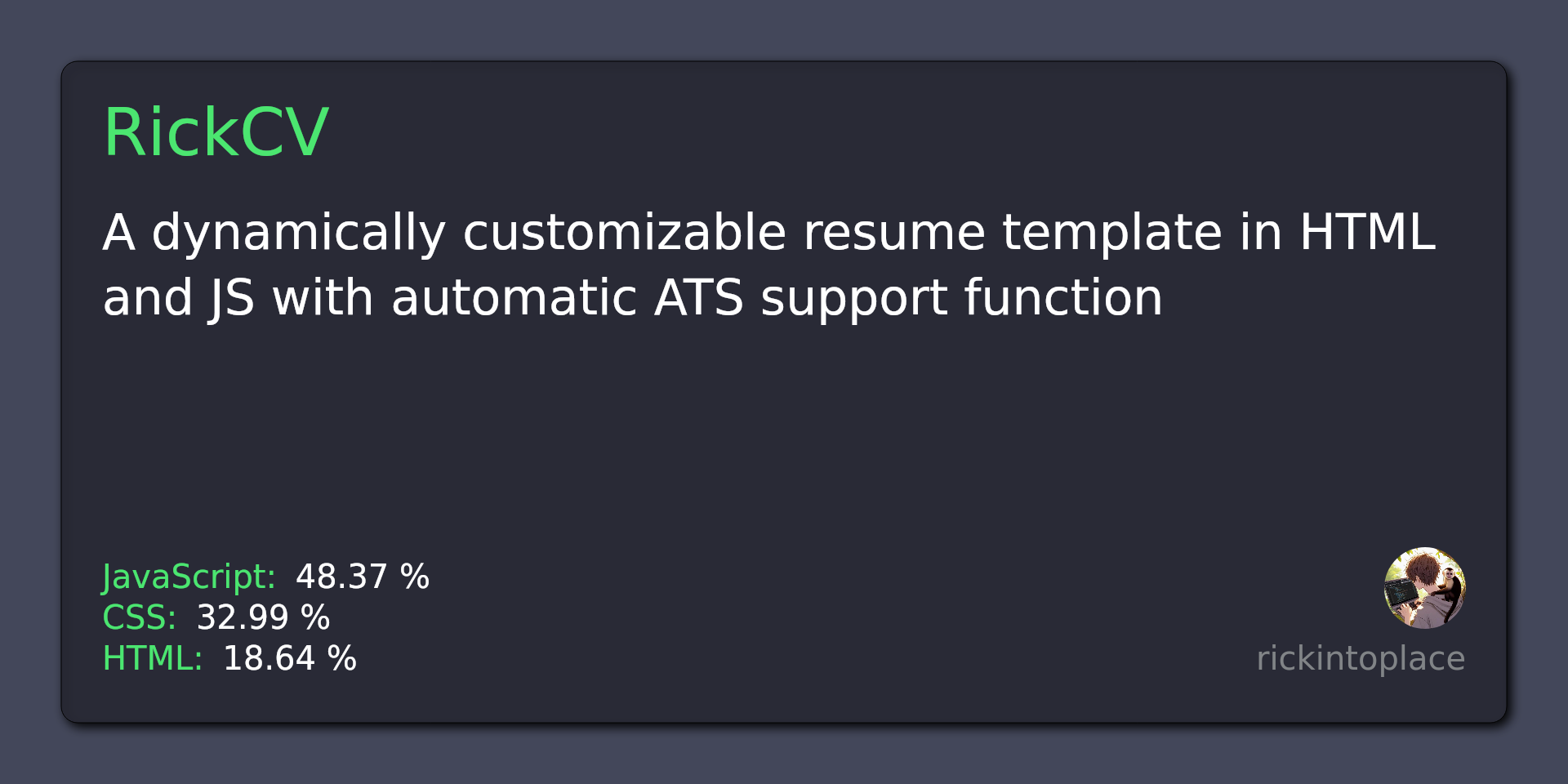Click the word 'JS' in the description
This screenshot has height=784, width=1568.
point(232,299)
